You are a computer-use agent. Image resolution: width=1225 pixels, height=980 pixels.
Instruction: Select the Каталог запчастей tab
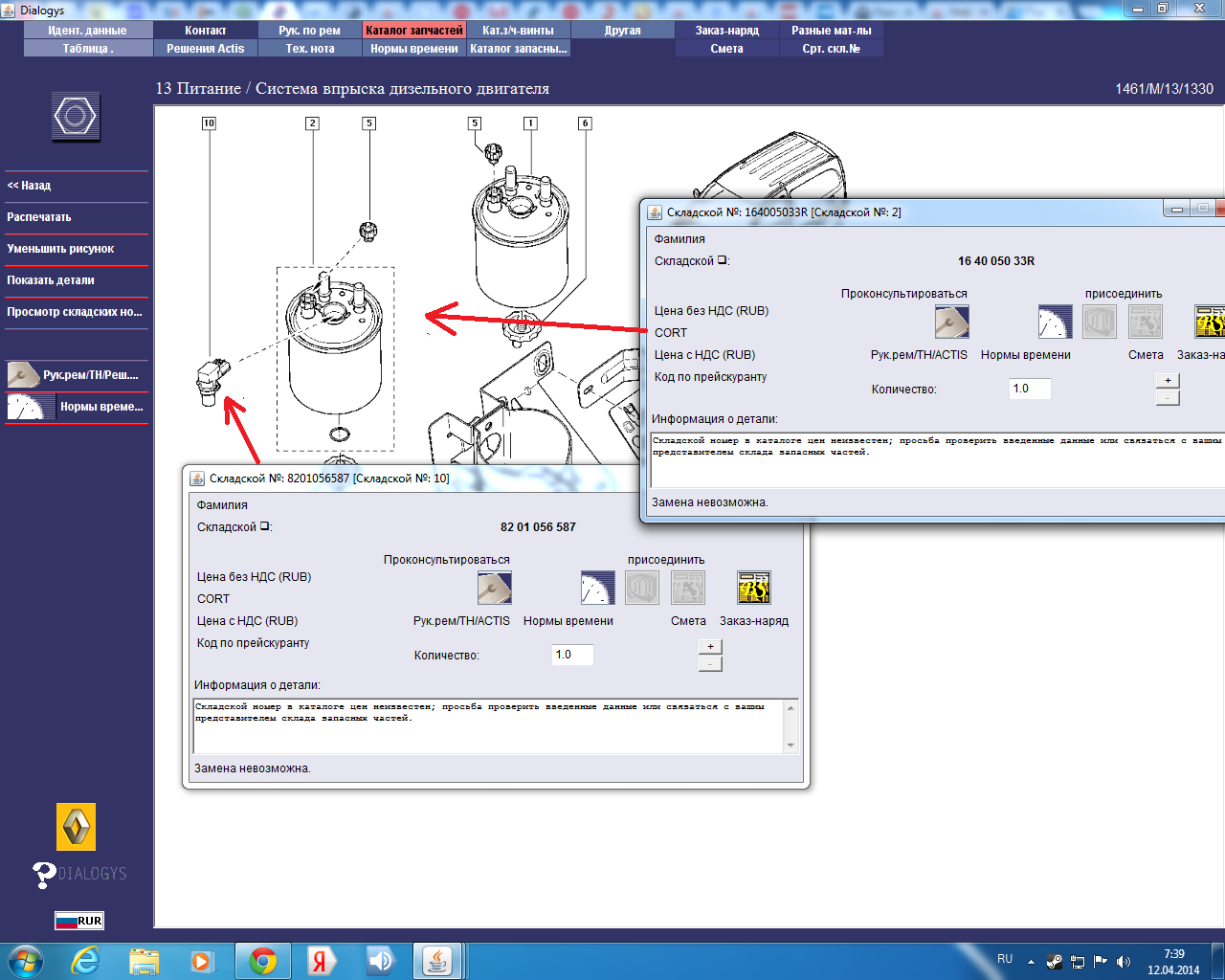pos(414,31)
